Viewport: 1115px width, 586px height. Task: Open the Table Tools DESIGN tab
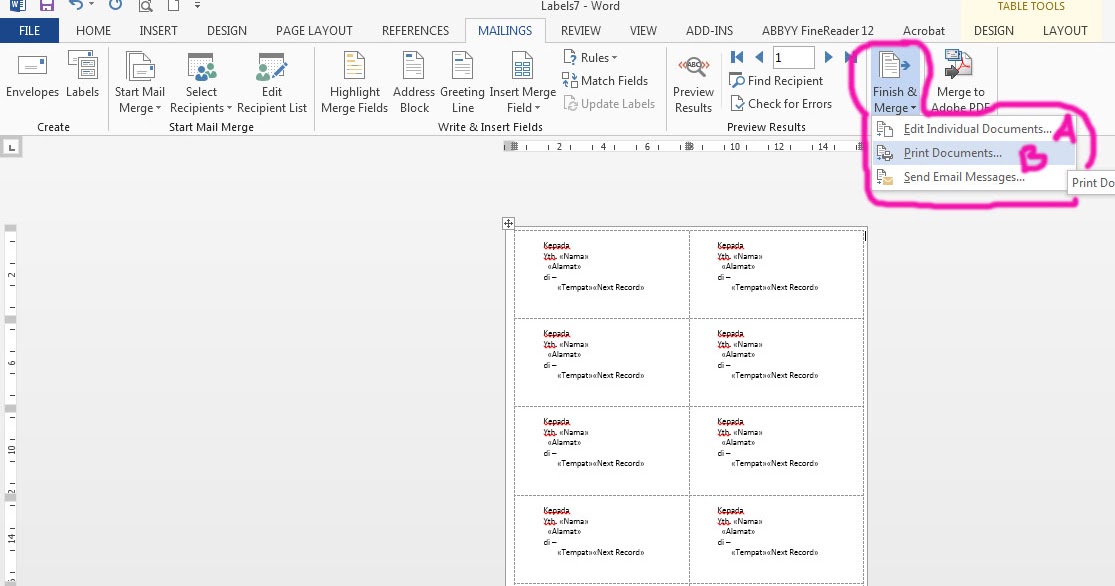[993, 31]
